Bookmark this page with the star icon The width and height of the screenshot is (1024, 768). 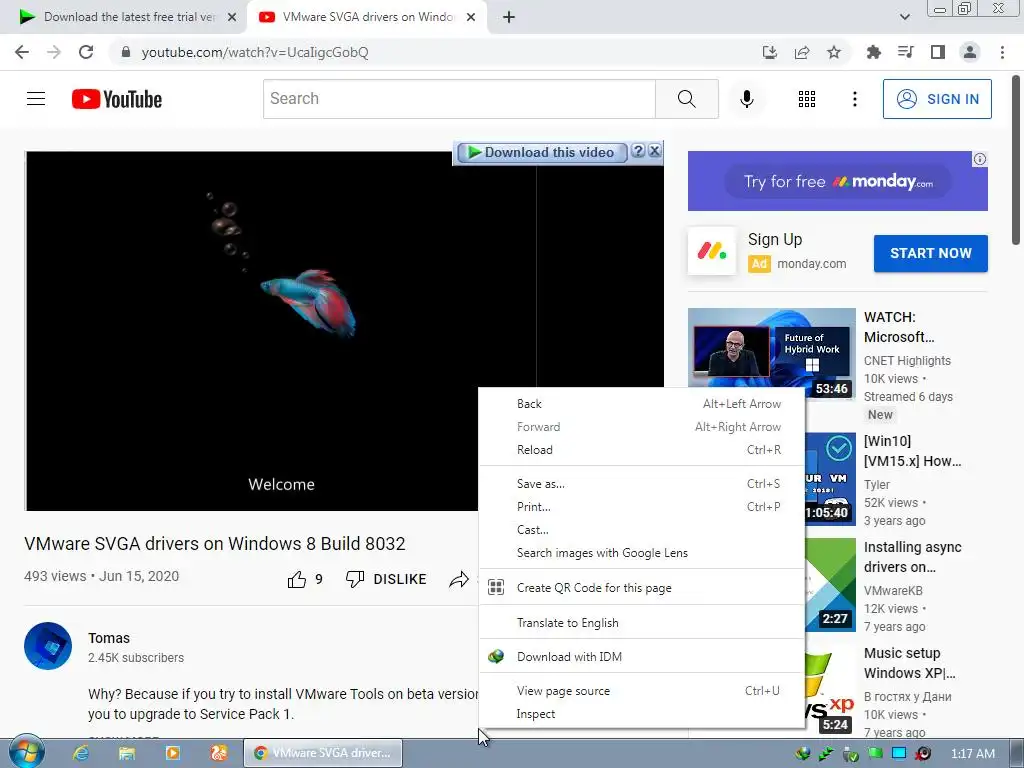(834, 52)
